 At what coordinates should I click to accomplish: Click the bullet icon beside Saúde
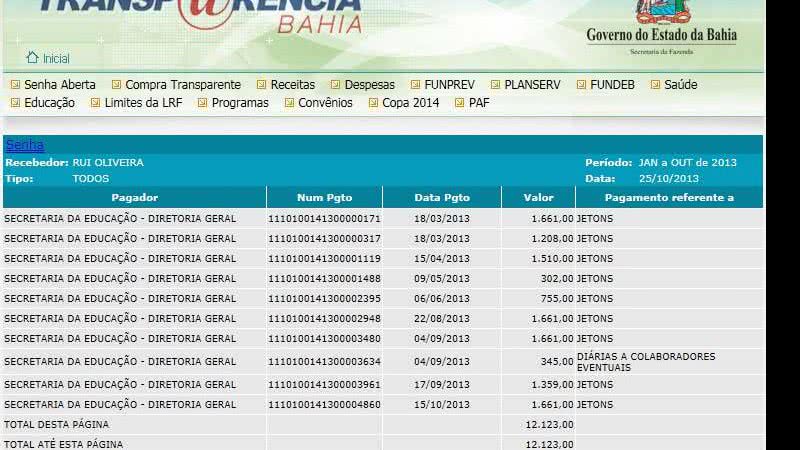(655, 85)
